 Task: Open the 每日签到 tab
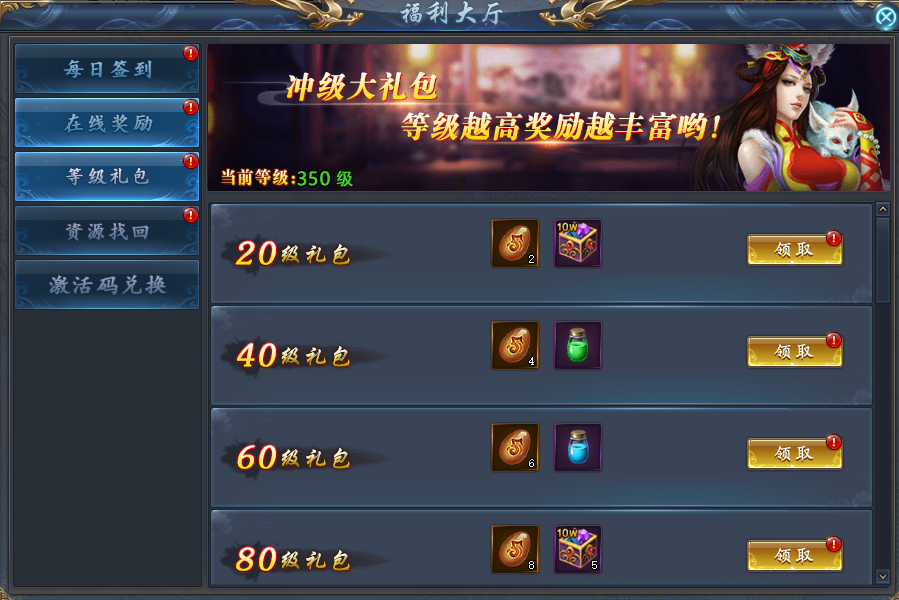(107, 69)
